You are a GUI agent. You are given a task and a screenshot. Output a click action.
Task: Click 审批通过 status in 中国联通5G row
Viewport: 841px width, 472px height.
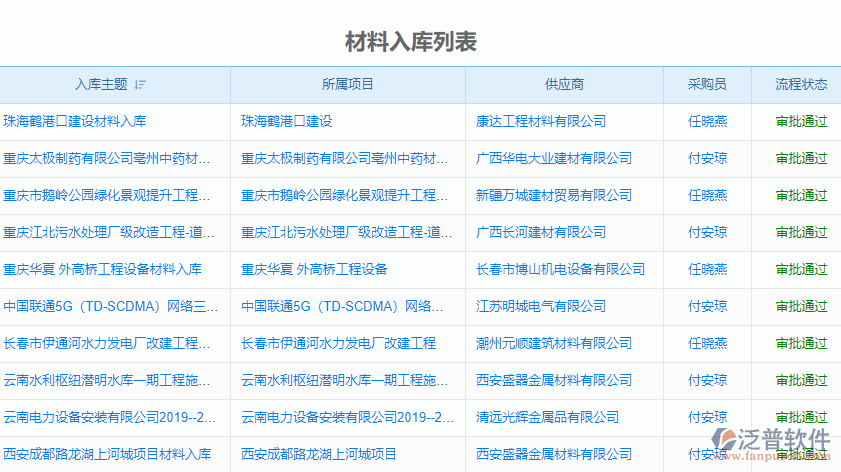point(802,307)
